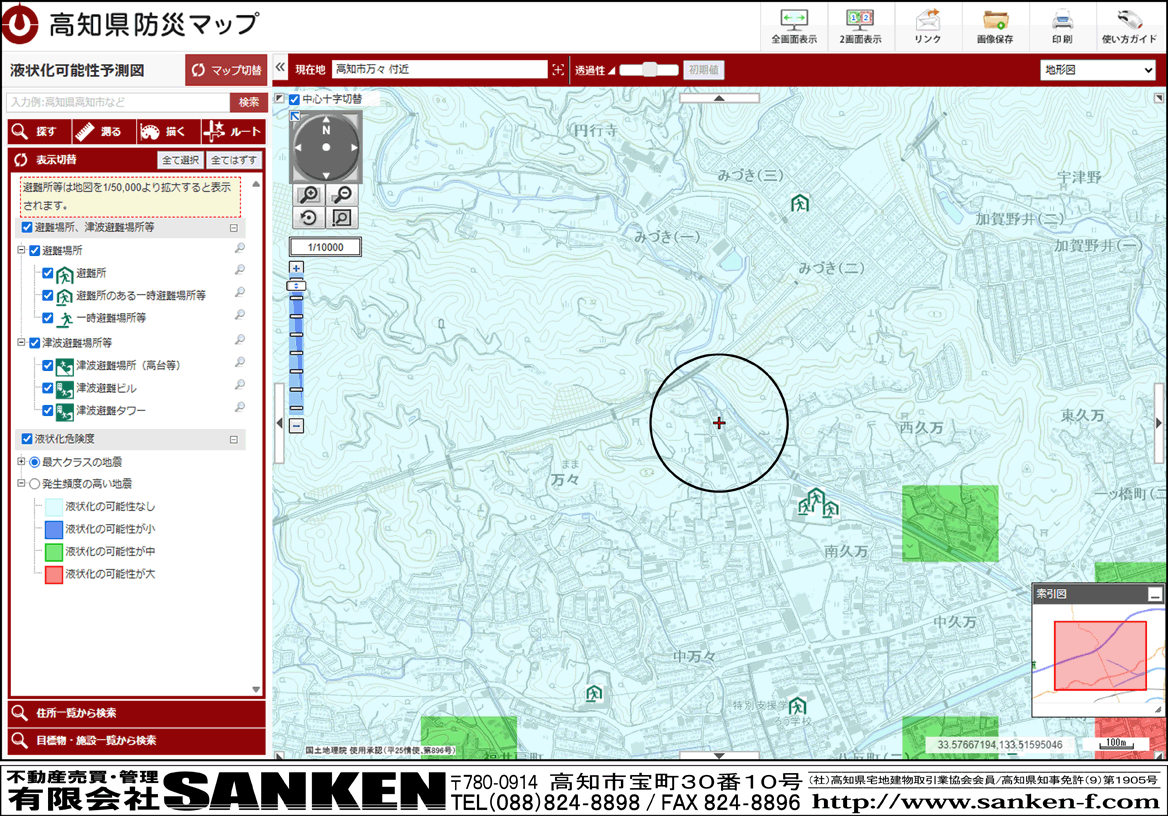This screenshot has height=816, width=1168.
Task: Uncheck the 中心十字切替 checkbox
Action: click(x=294, y=100)
